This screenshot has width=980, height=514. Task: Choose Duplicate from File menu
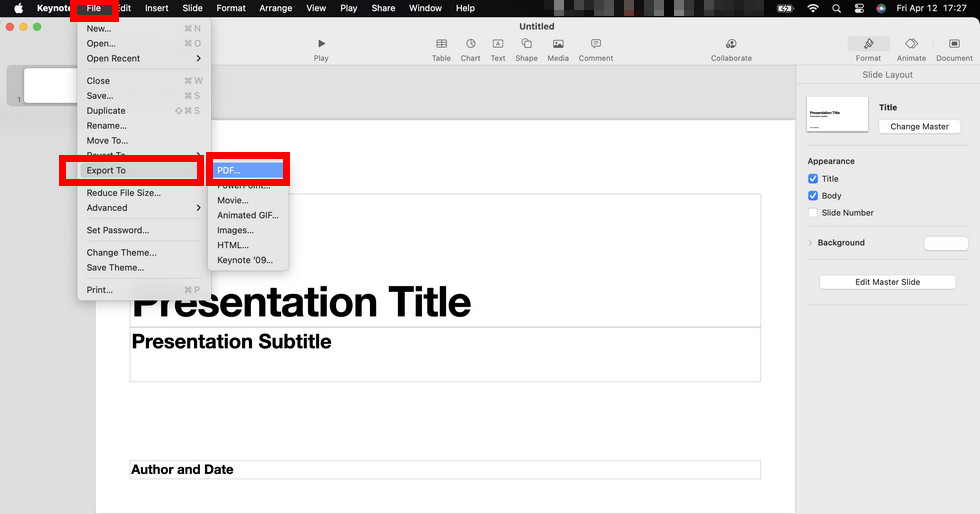pos(143,111)
